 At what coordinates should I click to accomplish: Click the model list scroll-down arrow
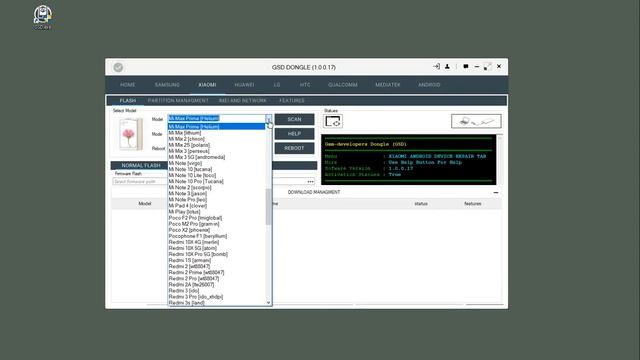(268, 302)
